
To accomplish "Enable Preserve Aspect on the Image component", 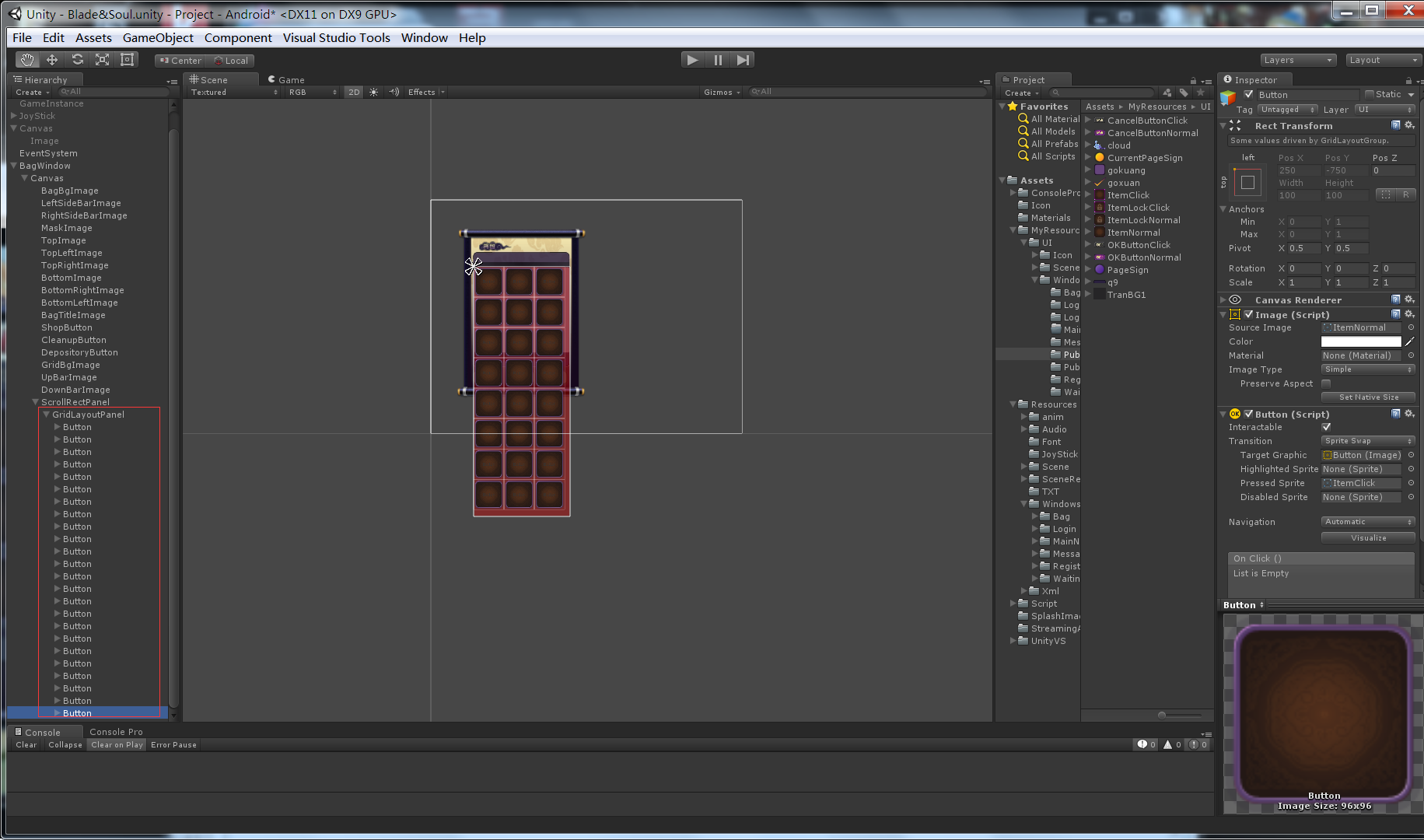I will [x=1327, y=383].
